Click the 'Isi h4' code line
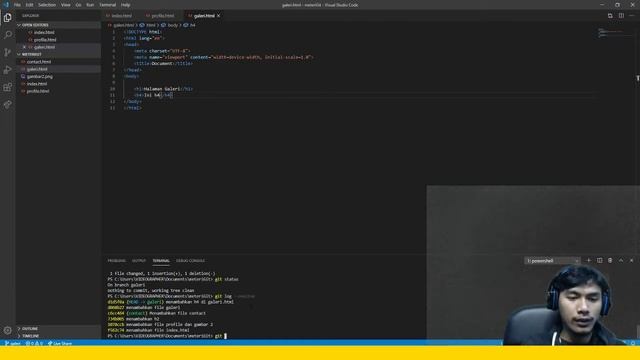The height and width of the screenshot is (360, 640). pyautogui.click(x=153, y=95)
